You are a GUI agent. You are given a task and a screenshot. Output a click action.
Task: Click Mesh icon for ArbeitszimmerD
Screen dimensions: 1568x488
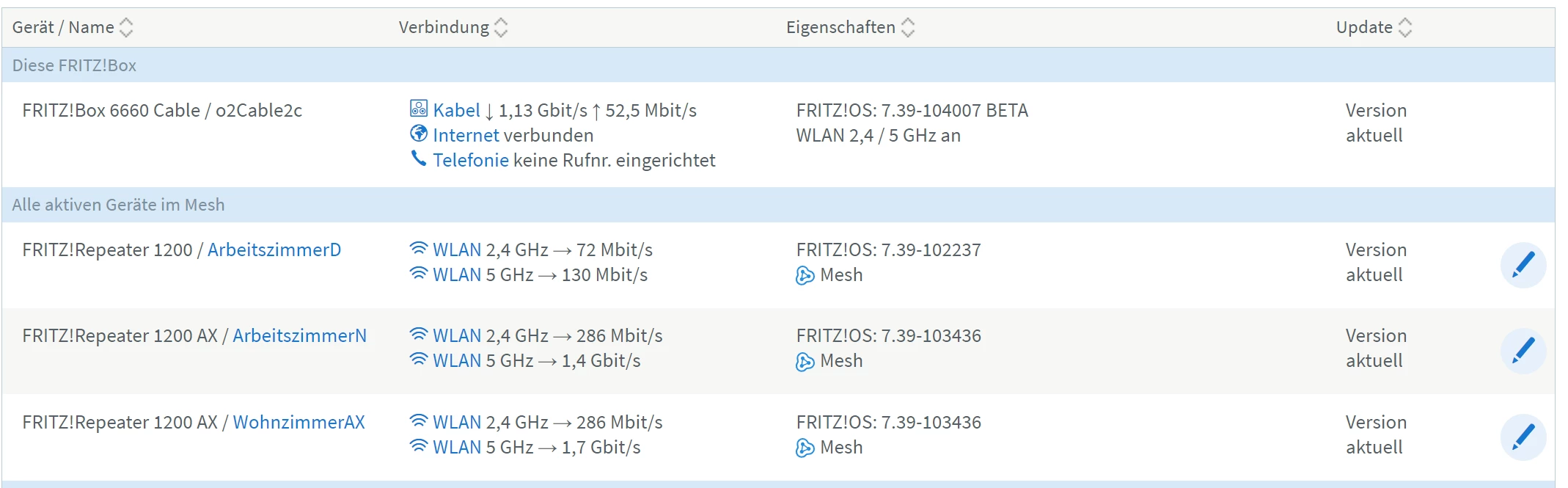coord(805,275)
